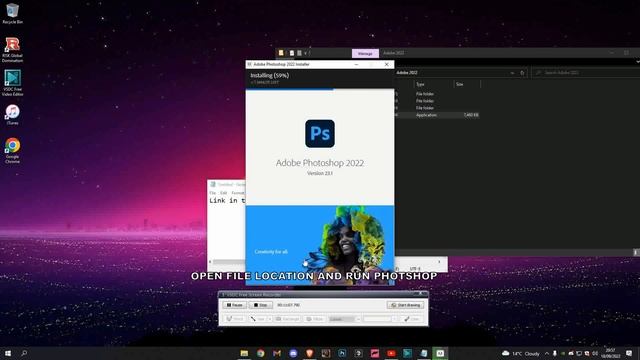Click the Photoshop Ps logo in installer

tap(320, 133)
